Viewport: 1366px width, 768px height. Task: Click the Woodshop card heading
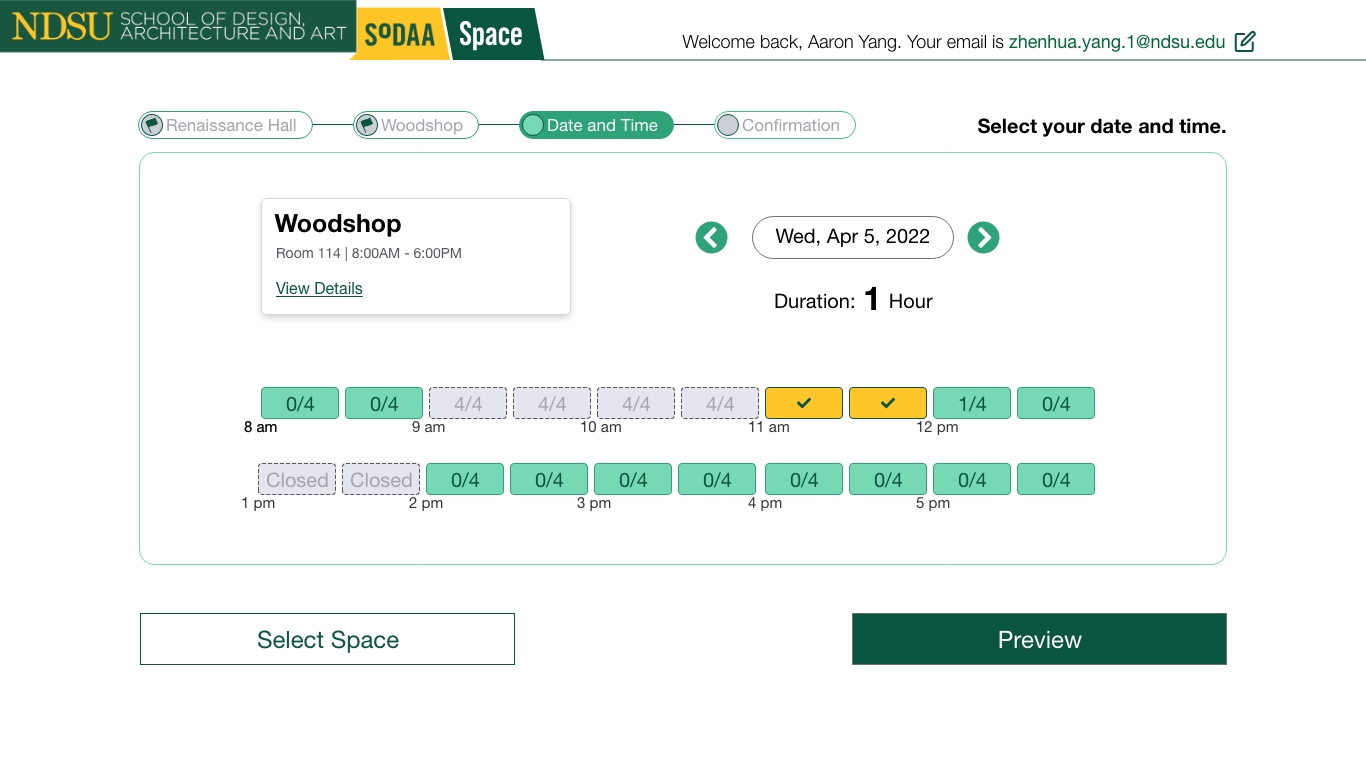tap(338, 224)
